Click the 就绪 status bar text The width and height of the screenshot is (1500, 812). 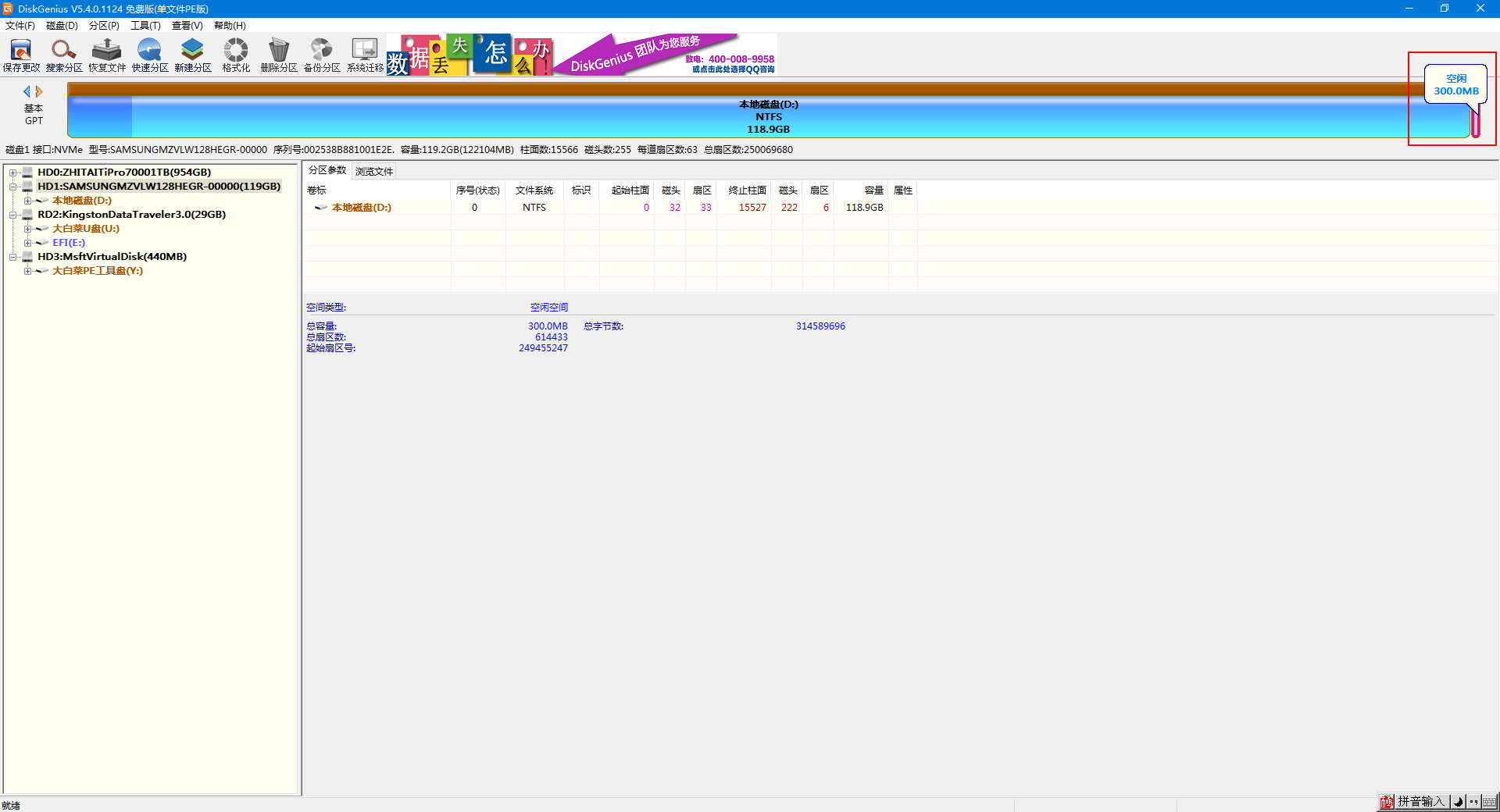pos(11,805)
